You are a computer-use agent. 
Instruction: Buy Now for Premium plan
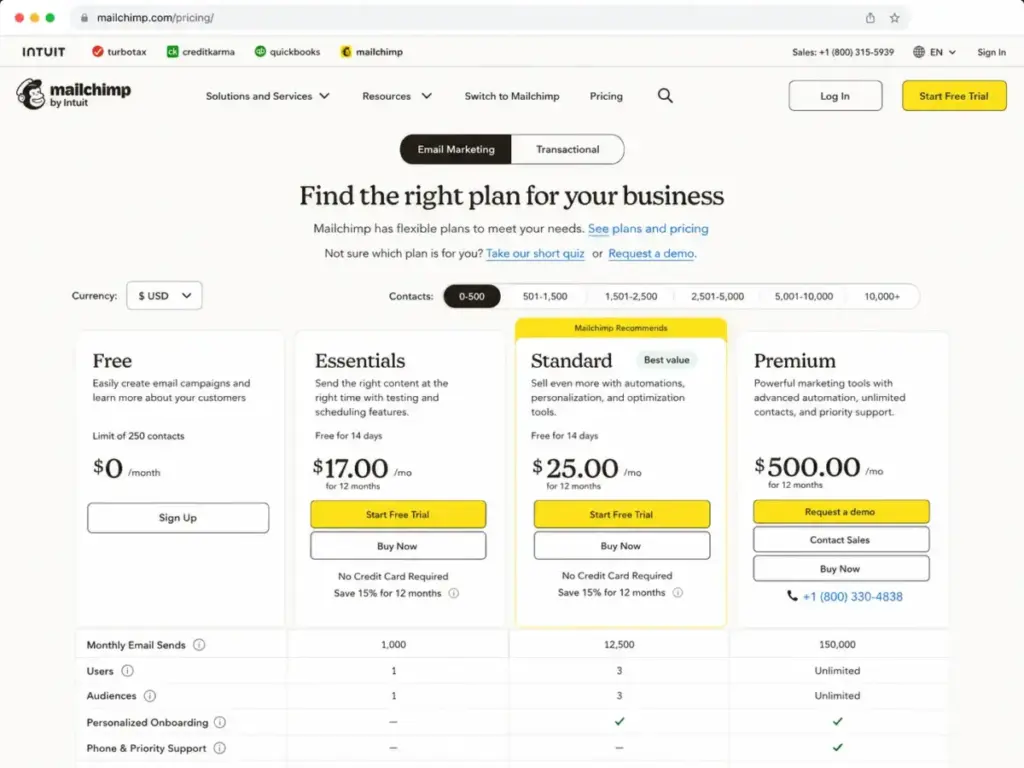pyautogui.click(x=841, y=568)
